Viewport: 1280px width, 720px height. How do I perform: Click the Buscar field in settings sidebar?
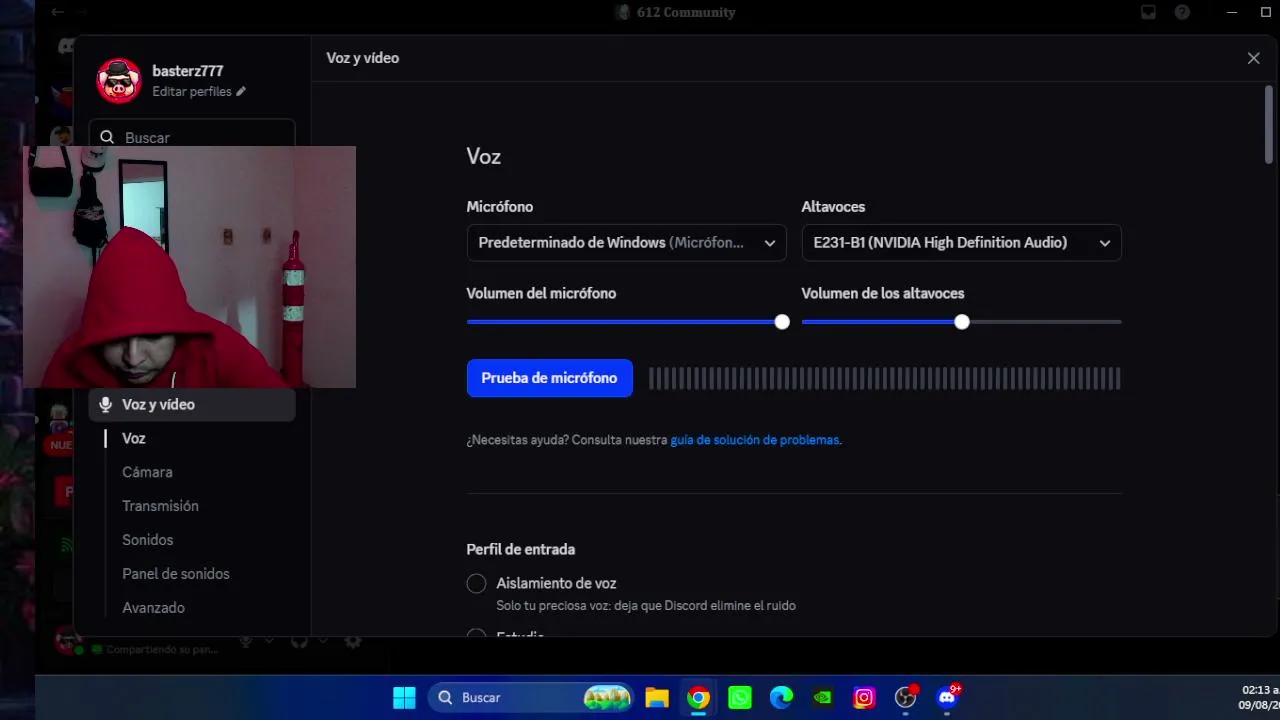[192, 137]
